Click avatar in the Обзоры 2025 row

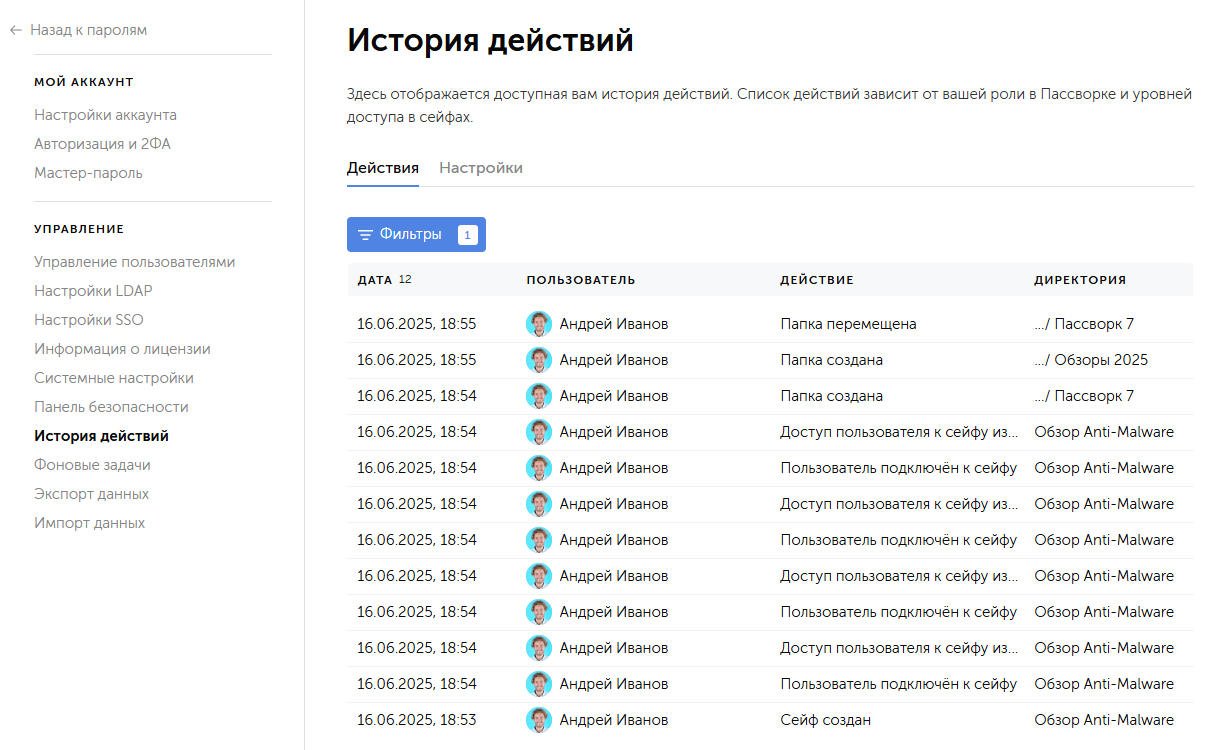(539, 360)
